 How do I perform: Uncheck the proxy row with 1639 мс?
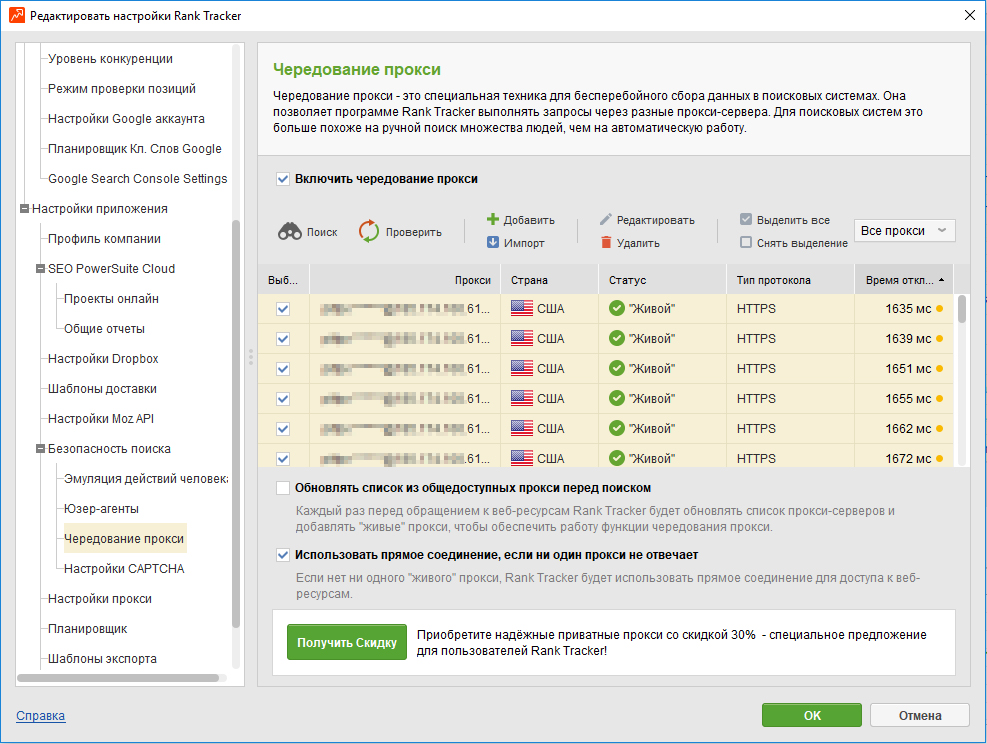283,339
